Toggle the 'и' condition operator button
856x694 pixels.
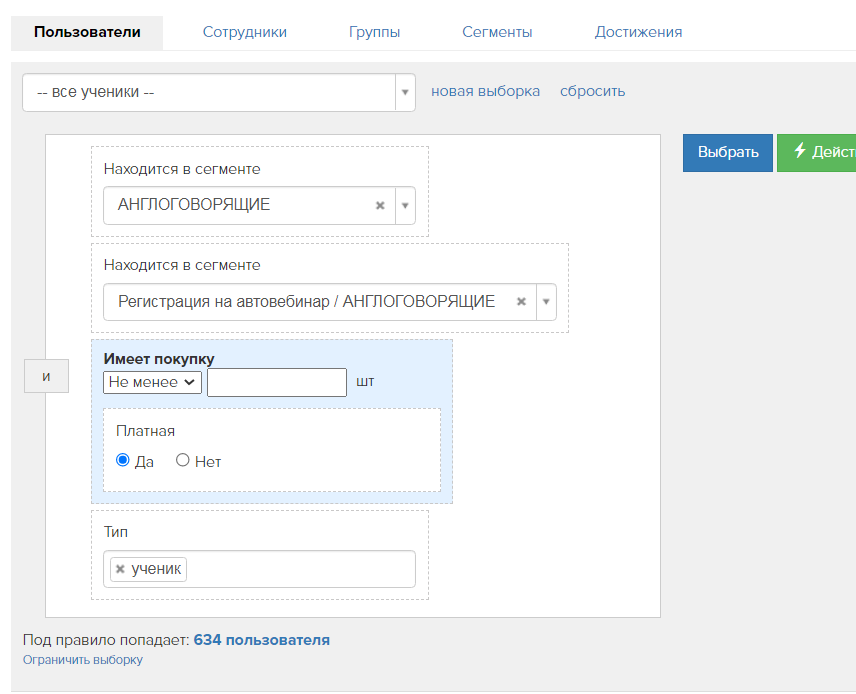pyautogui.click(x=46, y=376)
